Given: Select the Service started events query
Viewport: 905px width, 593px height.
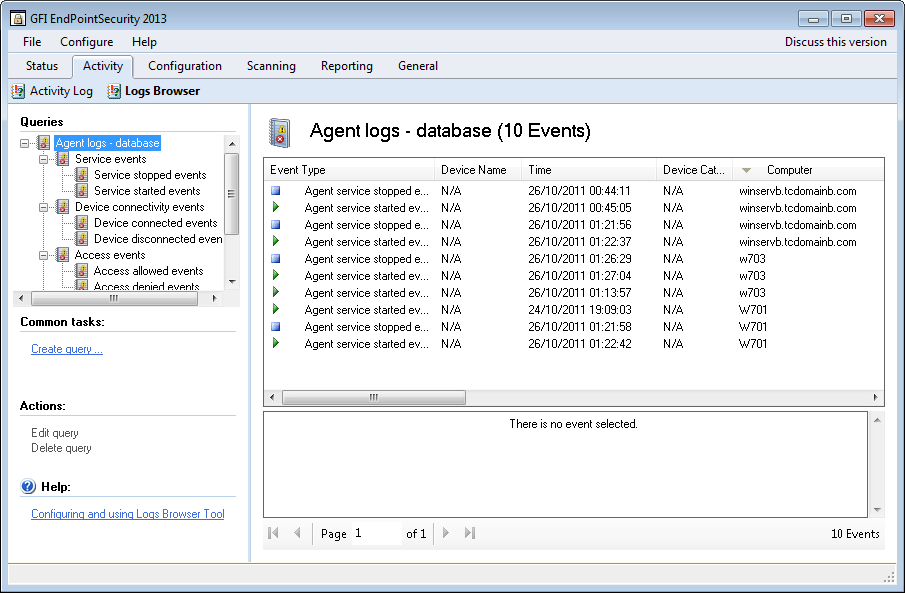Looking at the screenshot, I should [x=147, y=191].
